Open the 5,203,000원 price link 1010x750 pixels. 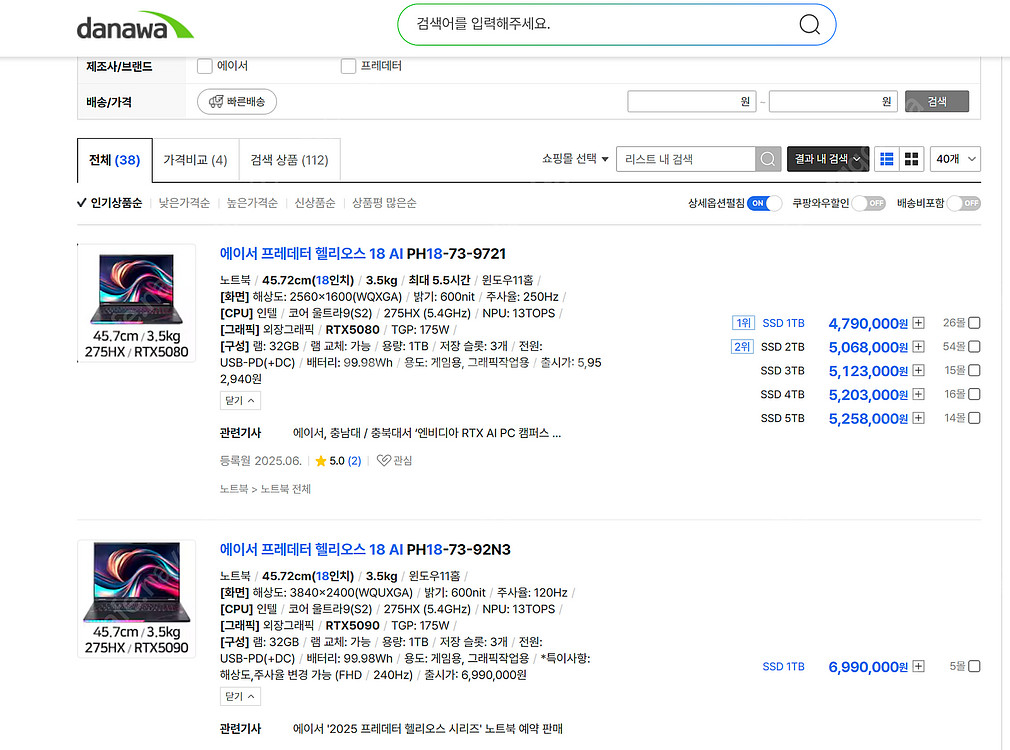click(868, 395)
